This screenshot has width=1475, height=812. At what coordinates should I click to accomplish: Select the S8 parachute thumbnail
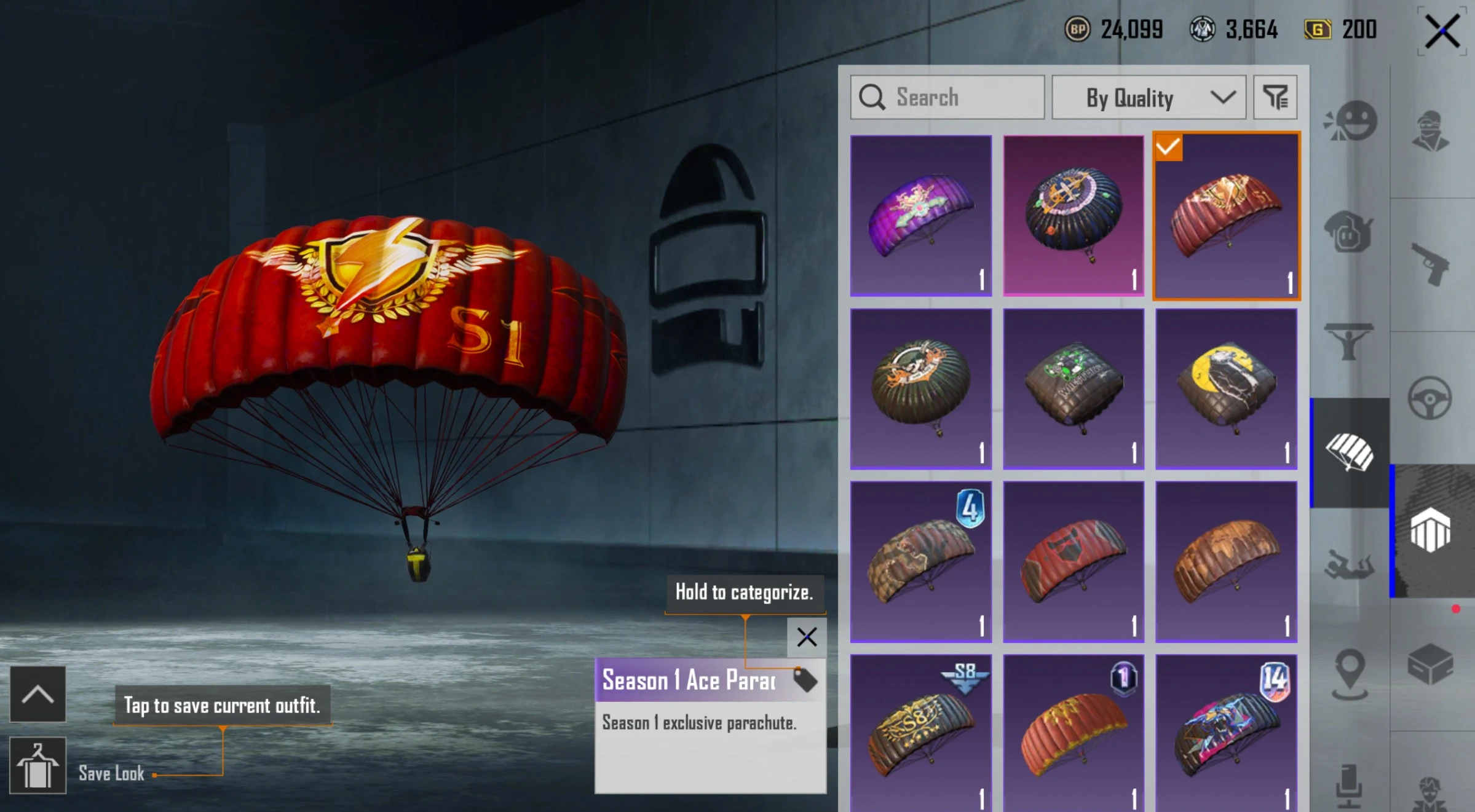coord(921,733)
